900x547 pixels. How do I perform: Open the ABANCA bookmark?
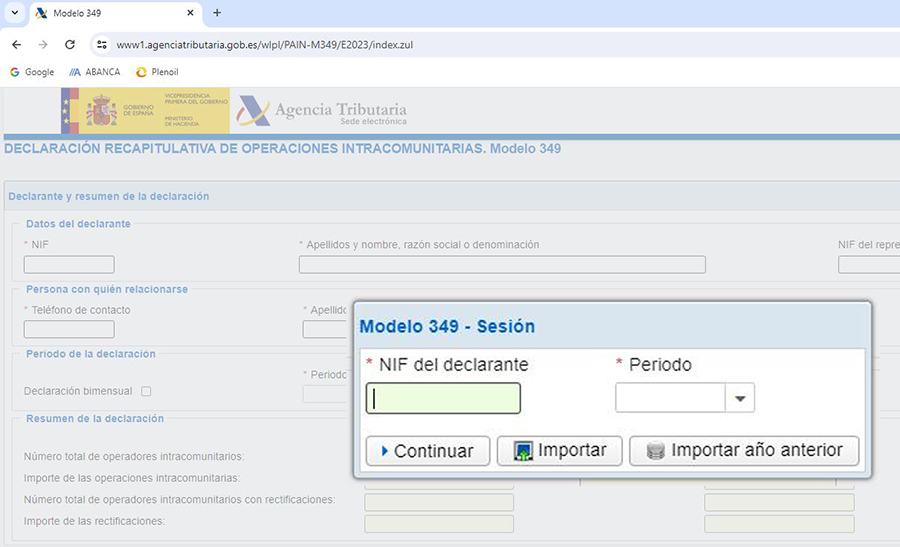(x=95, y=72)
